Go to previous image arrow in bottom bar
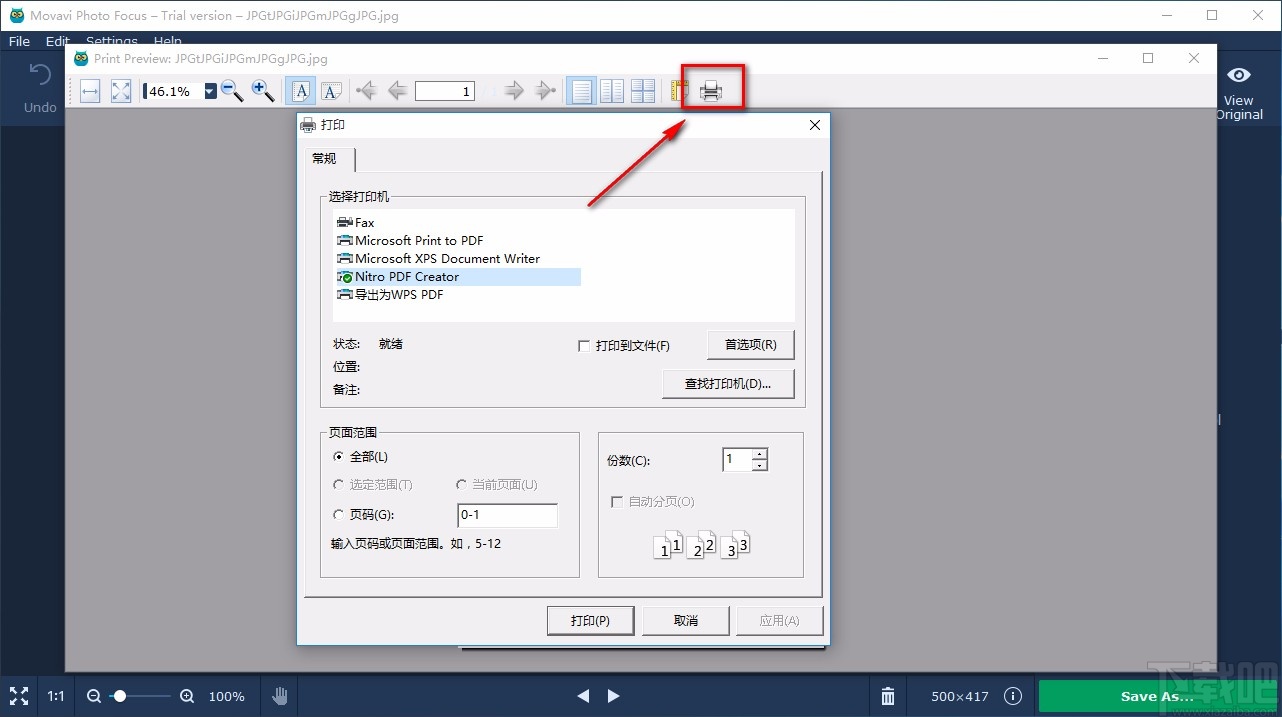 (584, 696)
